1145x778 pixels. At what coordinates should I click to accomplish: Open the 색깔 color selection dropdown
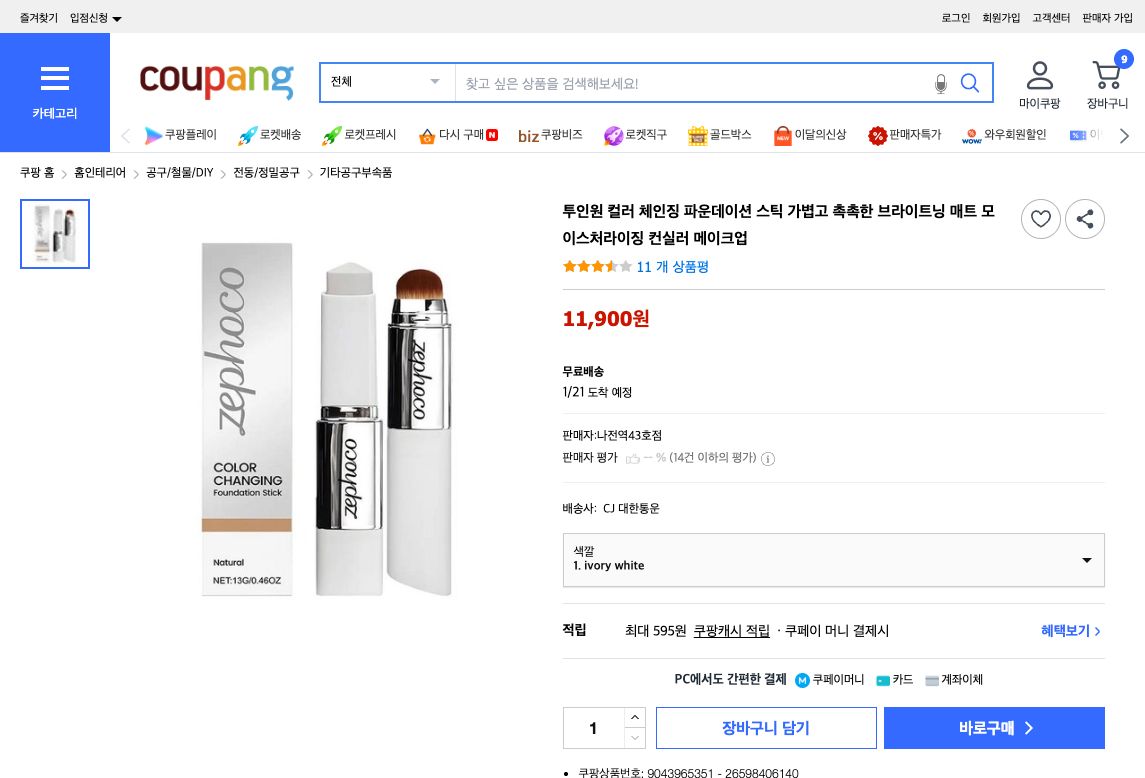[x=833, y=560]
